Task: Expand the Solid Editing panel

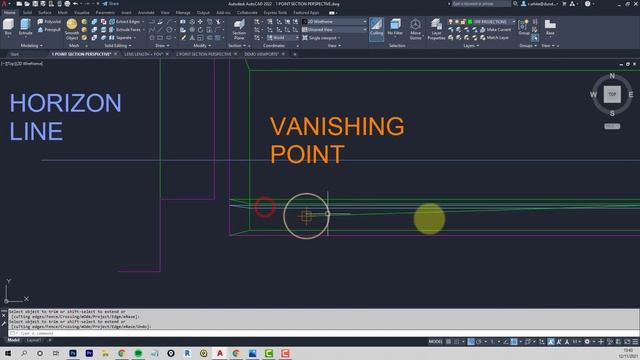Action: pos(118,46)
